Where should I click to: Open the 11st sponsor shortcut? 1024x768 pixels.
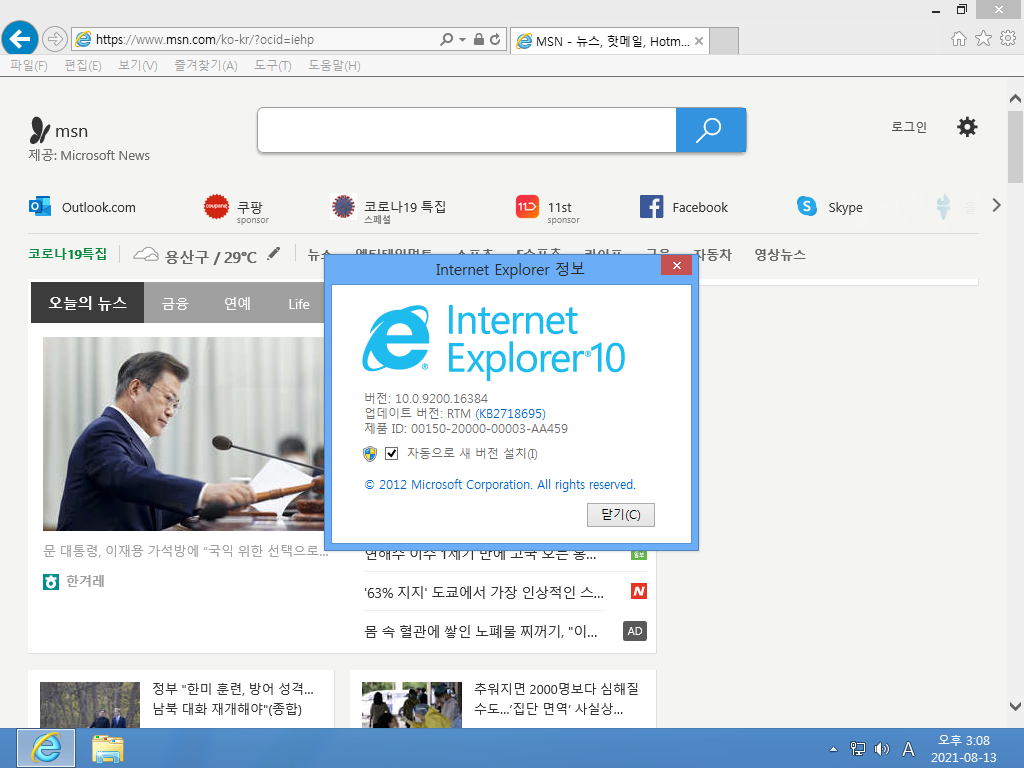[x=547, y=208]
